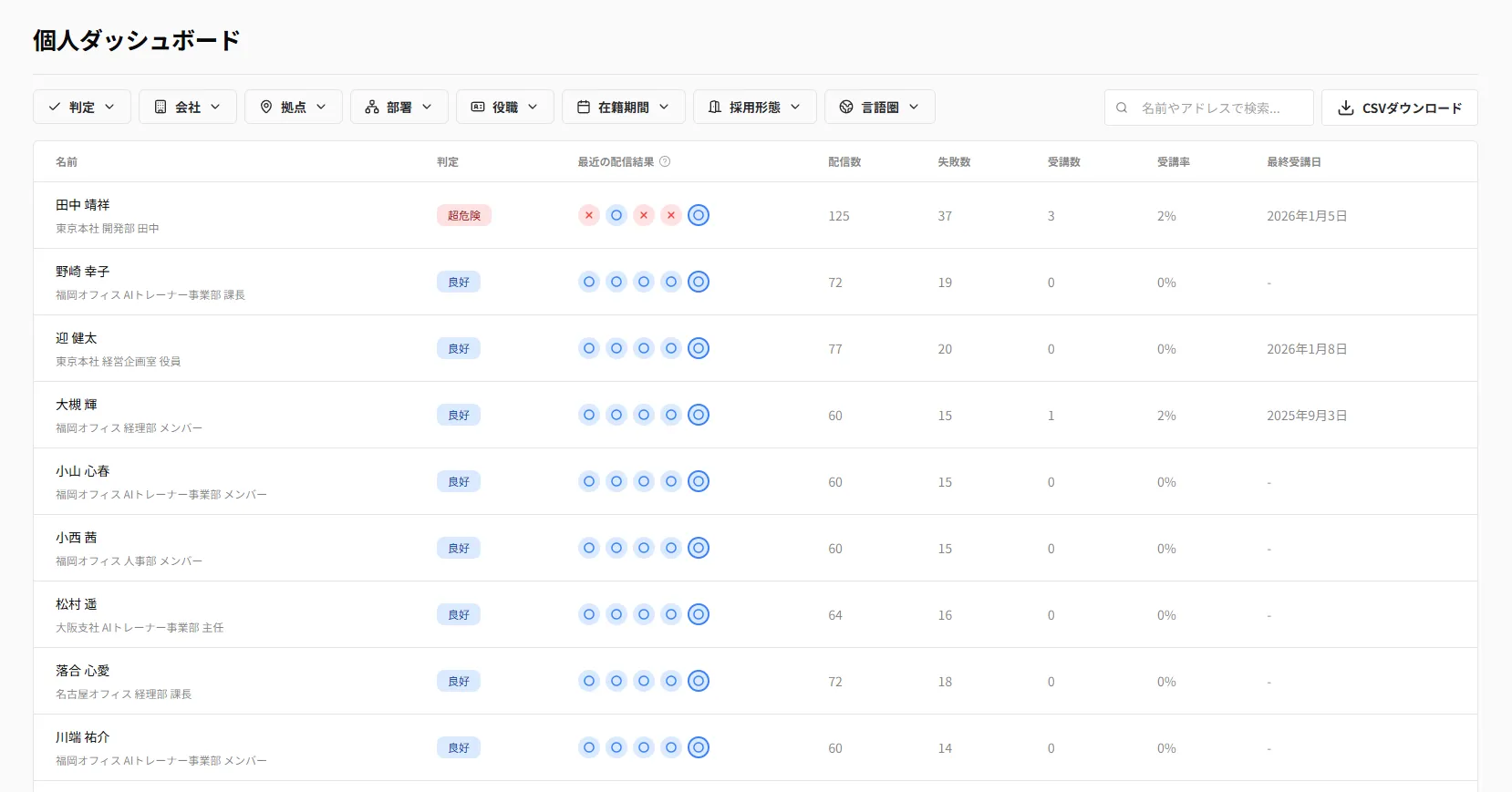Expand the 採用形態 filter dropdown
This screenshot has width=1512, height=792.
coord(754,107)
